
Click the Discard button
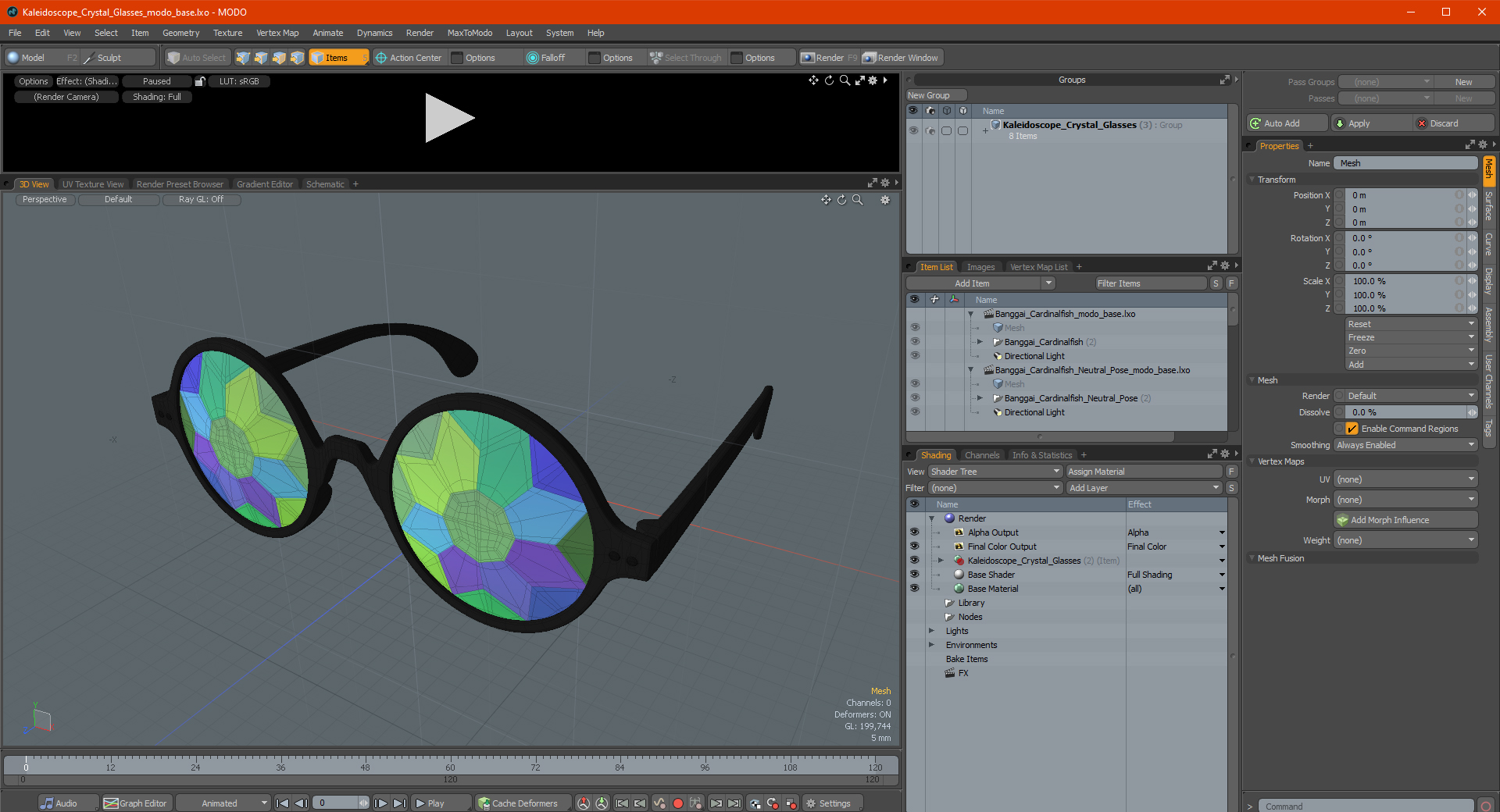coord(1453,123)
